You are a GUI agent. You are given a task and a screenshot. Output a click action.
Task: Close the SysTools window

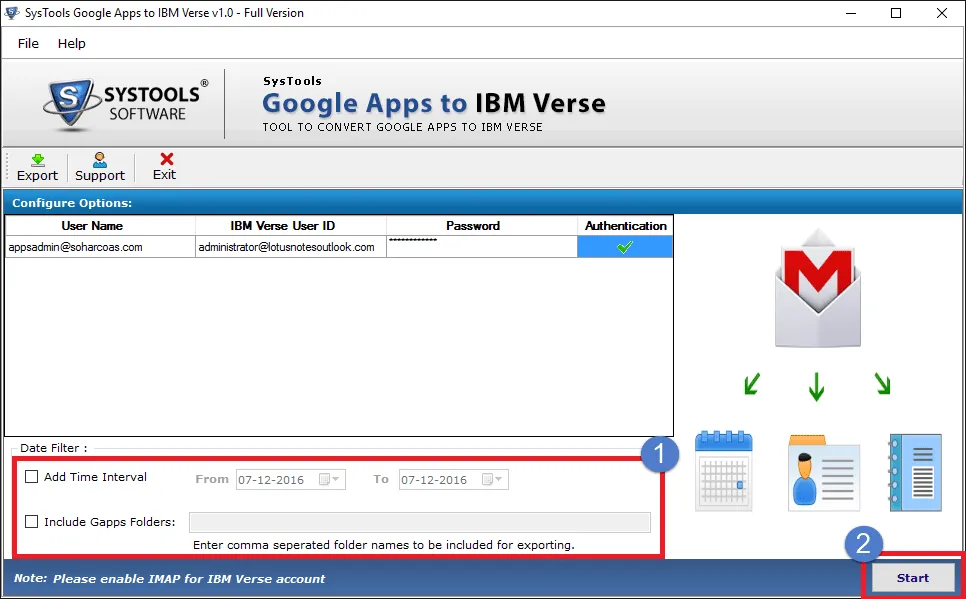tap(942, 13)
